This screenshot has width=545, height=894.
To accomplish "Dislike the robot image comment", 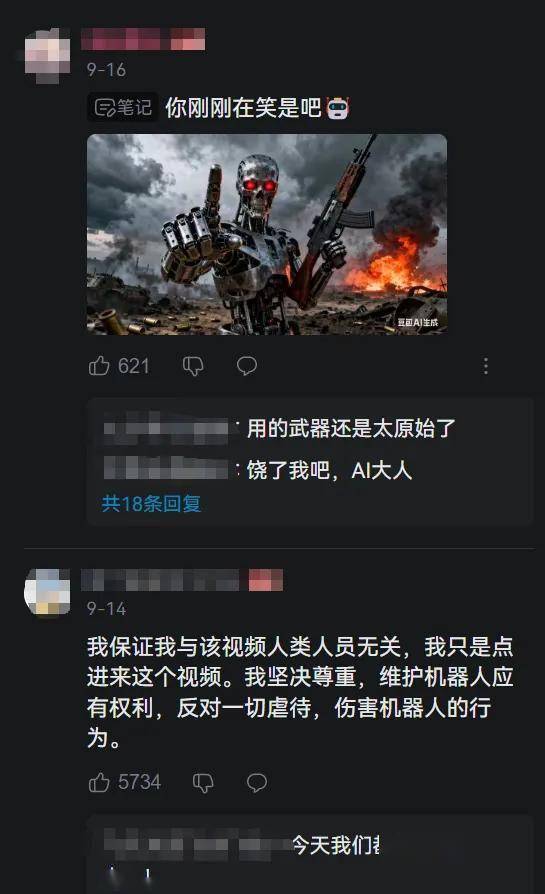I will 193,366.
